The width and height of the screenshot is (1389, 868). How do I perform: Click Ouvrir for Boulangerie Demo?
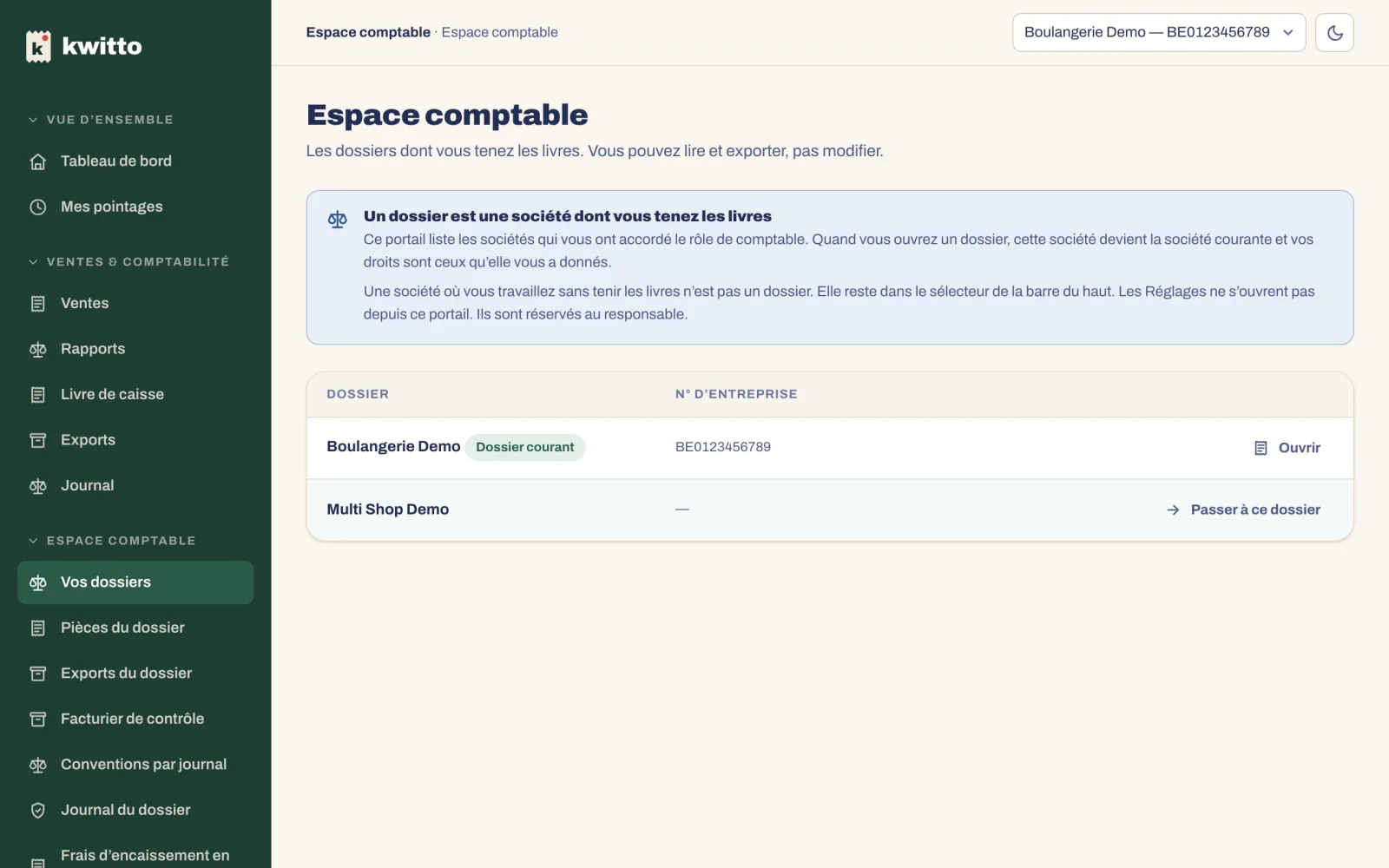click(1287, 448)
